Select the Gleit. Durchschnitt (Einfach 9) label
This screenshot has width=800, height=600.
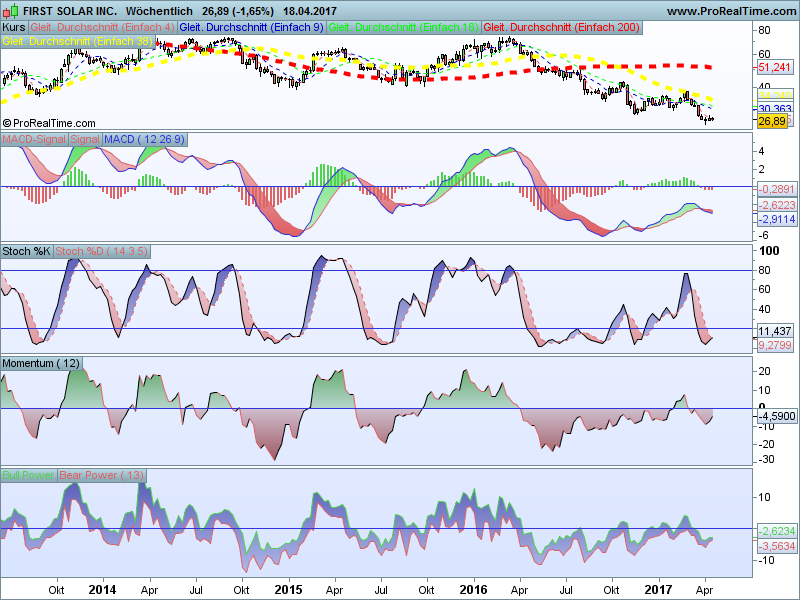pos(252,28)
